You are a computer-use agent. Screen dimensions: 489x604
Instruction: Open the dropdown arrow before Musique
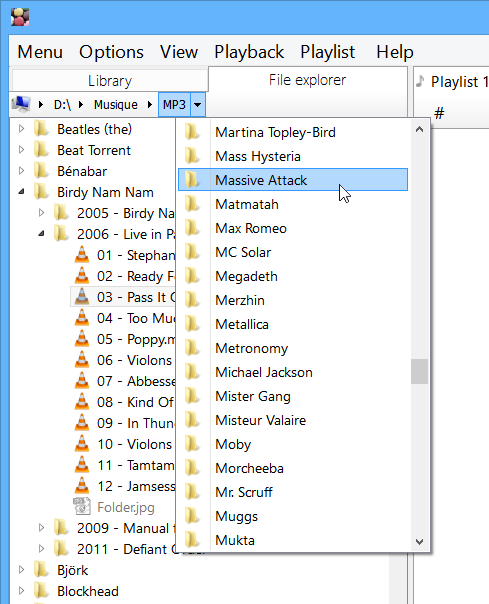pyautogui.click(x=81, y=104)
